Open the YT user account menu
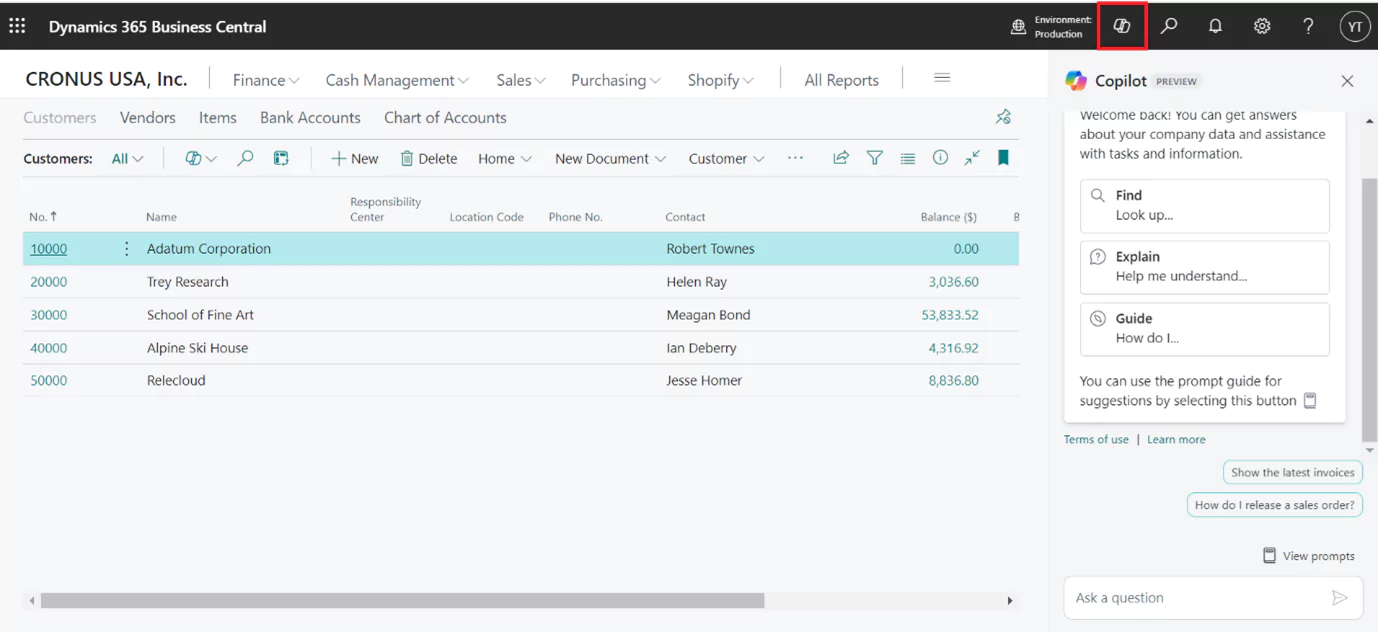1378x632 pixels. coord(1355,27)
